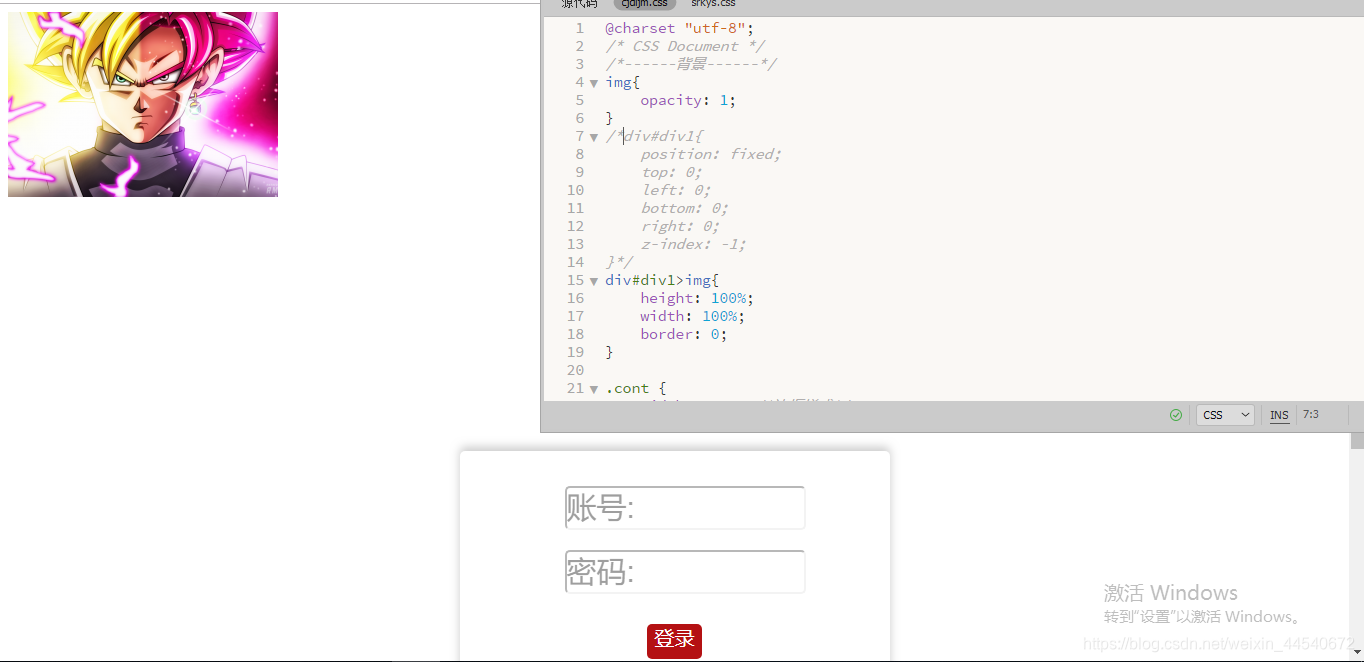This screenshot has height=662, width=1364.
Task: Click the 'left: 0;' commented line
Action: 676,190
